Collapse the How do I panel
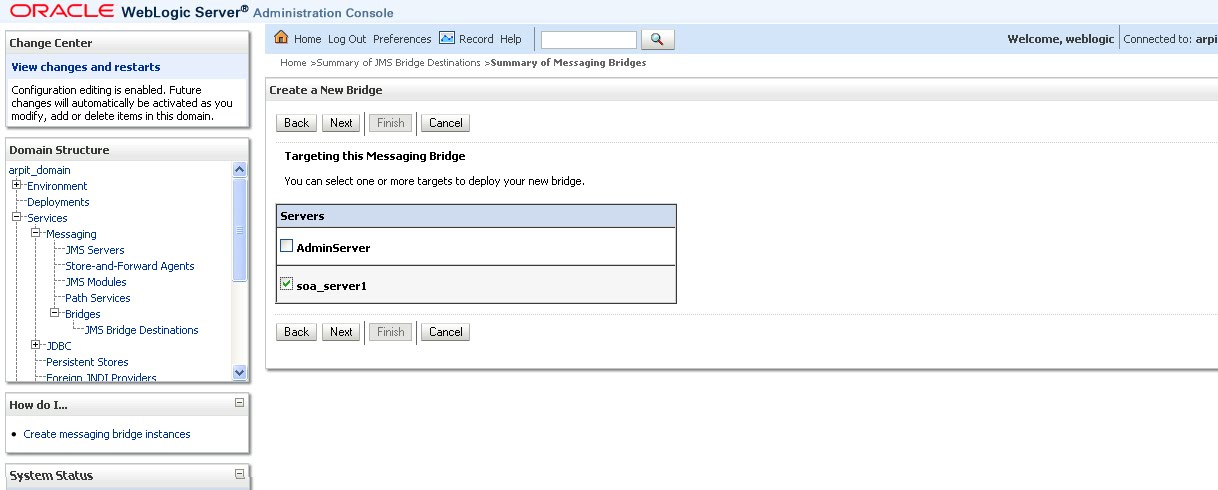Screen dimensions: 1218x490 pyautogui.click(x=239, y=403)
